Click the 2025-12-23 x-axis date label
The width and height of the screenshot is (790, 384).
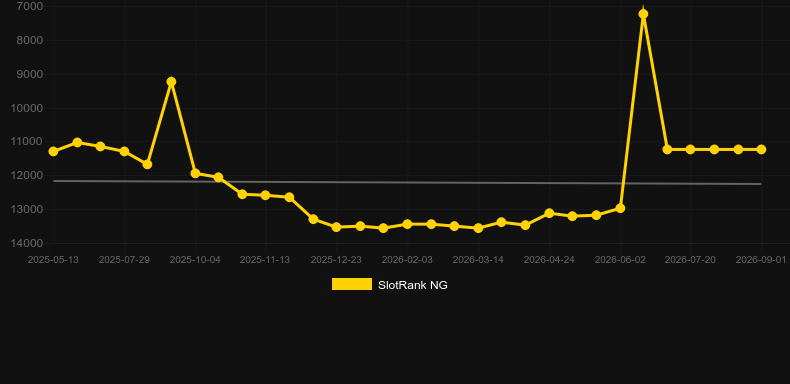coord(336,260)
